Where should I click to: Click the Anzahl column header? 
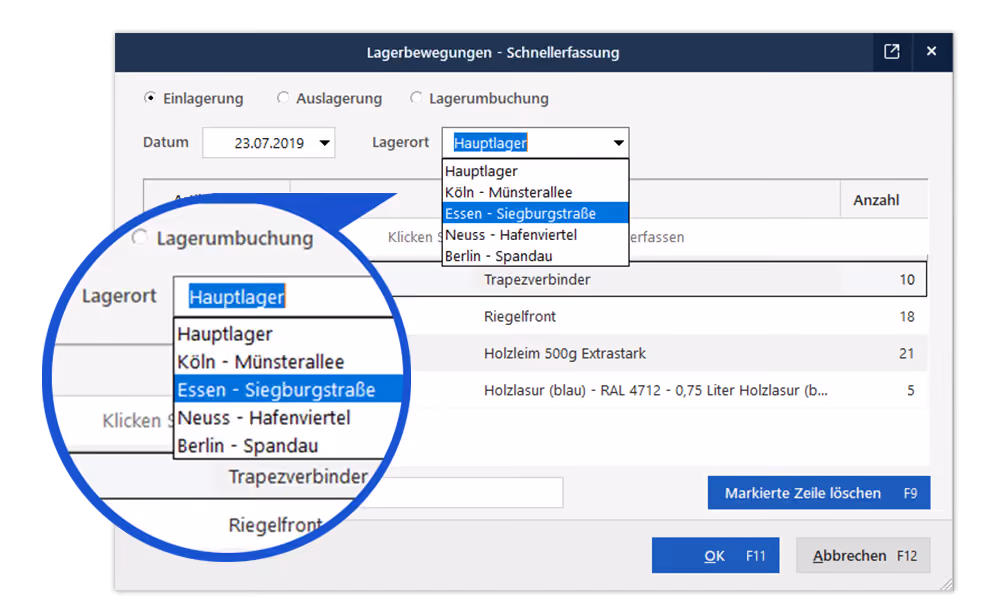(x=883, y=200)
